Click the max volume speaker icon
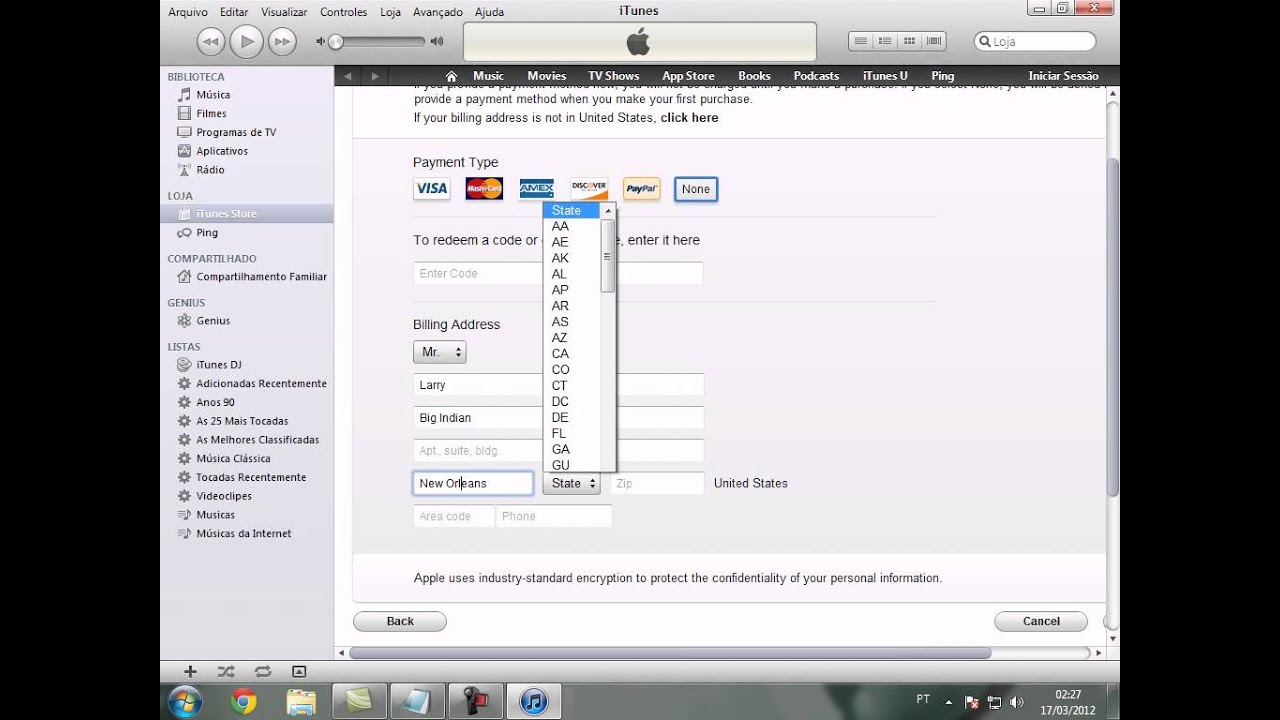This screenshot has width=1280, height=720. (x=437, y=41)
